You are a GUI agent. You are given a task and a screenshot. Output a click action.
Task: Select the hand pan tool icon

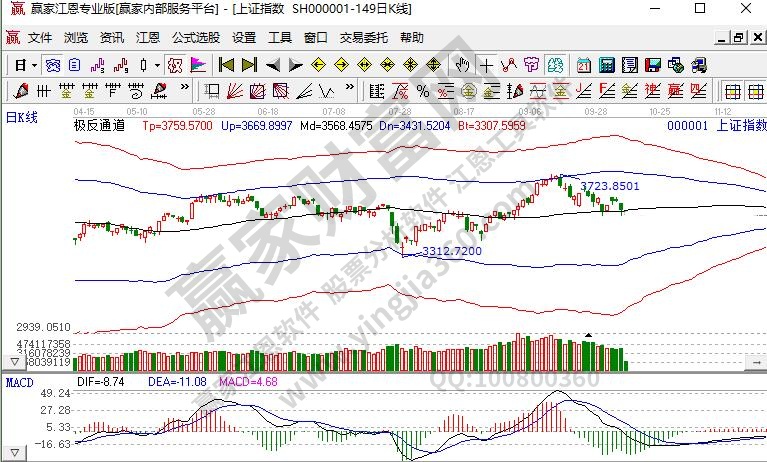pyautogui.click(x=462, y=65)
